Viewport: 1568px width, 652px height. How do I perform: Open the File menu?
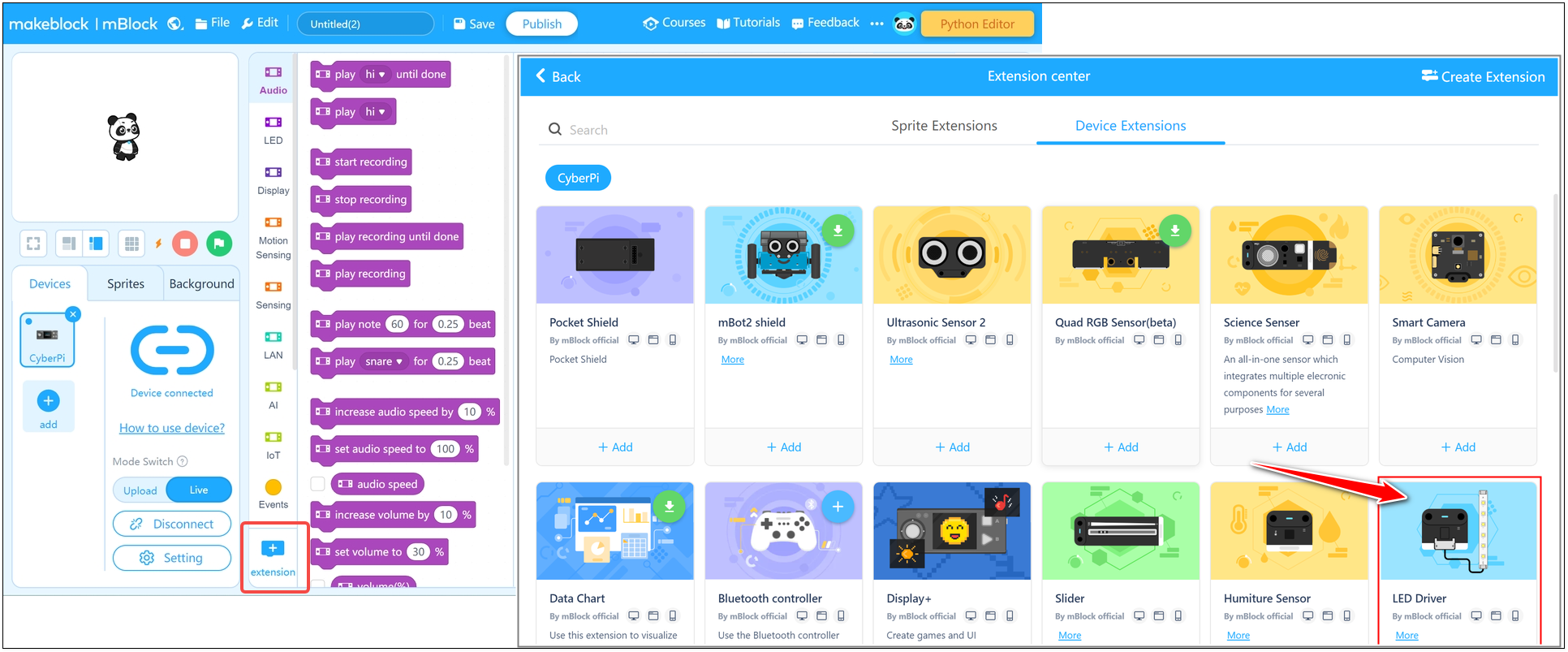pyautogui.click(x=213, y=24)
